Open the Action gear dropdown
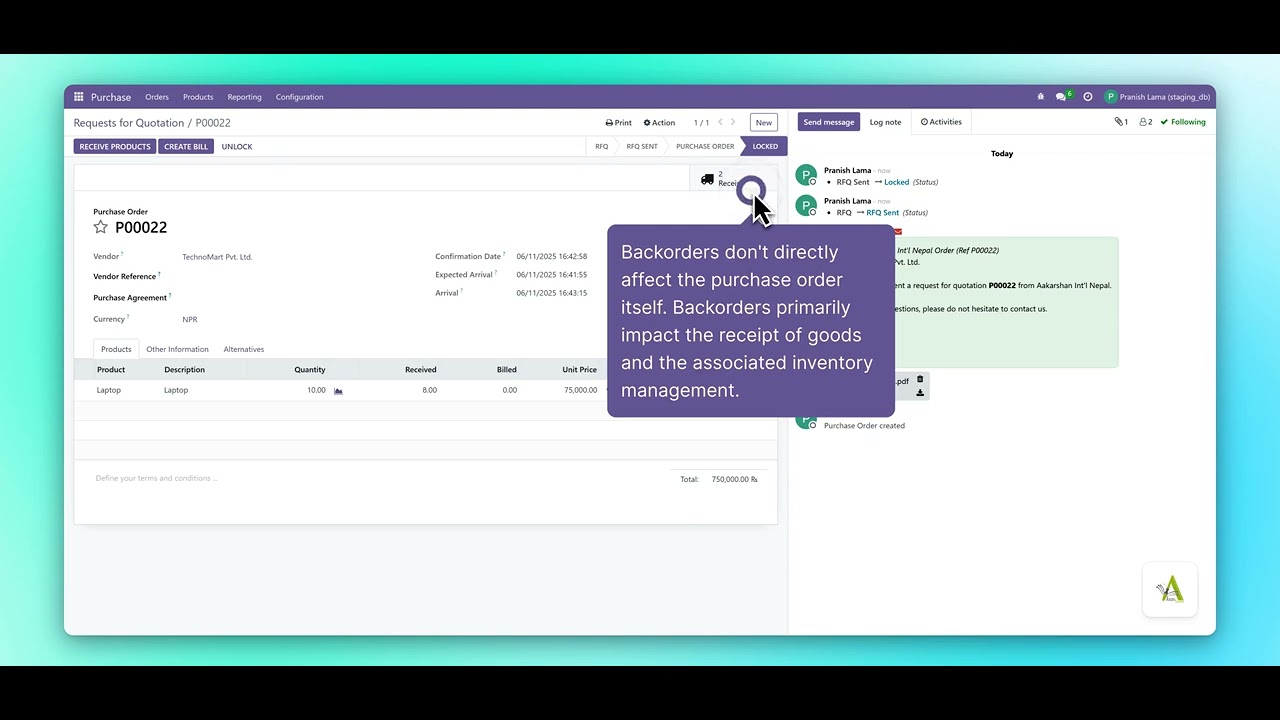 point(659,122)
